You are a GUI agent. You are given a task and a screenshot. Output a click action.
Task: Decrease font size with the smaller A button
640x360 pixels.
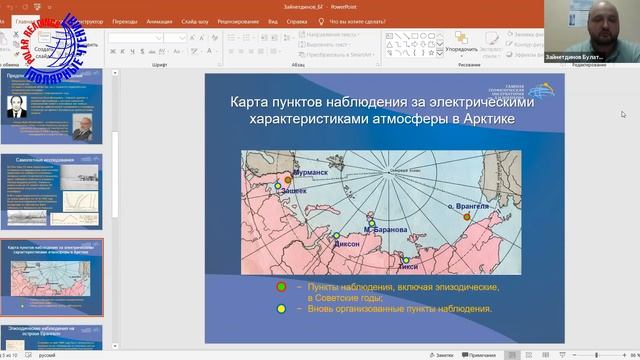pos(202,38)
